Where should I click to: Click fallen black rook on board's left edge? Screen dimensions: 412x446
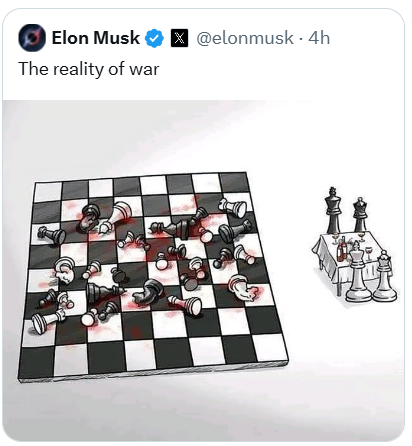[x=51, y=234]
